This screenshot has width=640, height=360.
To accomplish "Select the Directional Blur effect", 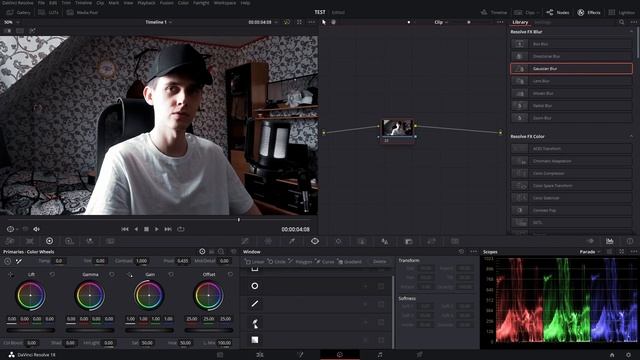I will tap(571, 56).
